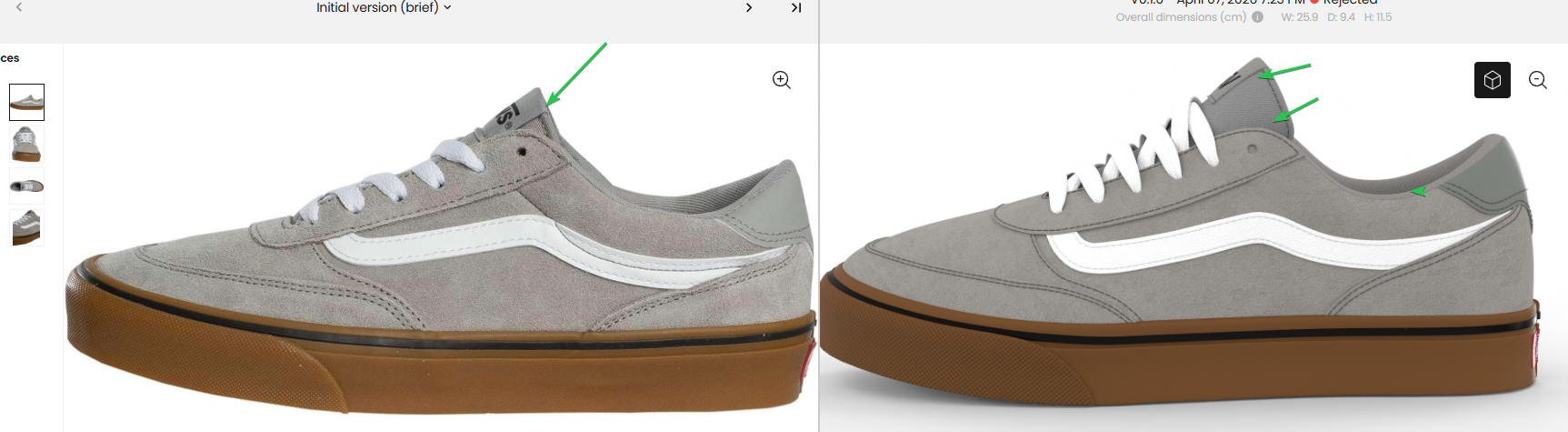This screenshot has width=1568, height=432.
Task: Select the first side-view shoe thumbnail
Action: 26,102
